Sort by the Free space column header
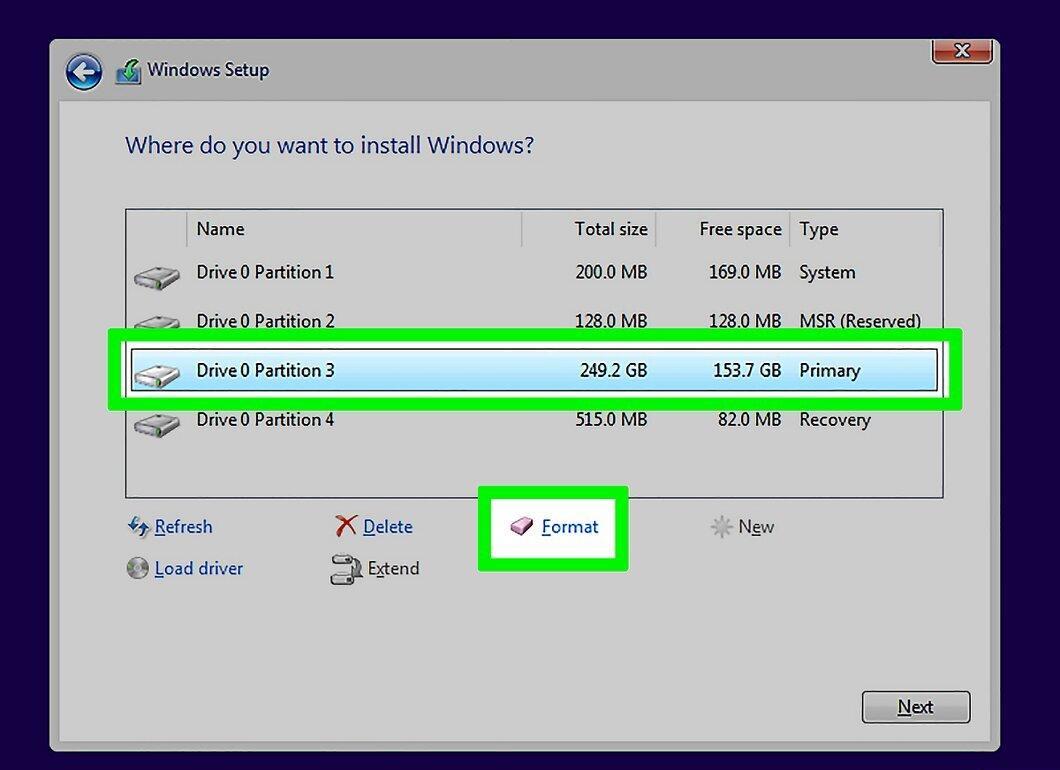The height and width of the screenshot is (770, 1060). (723, 229)
